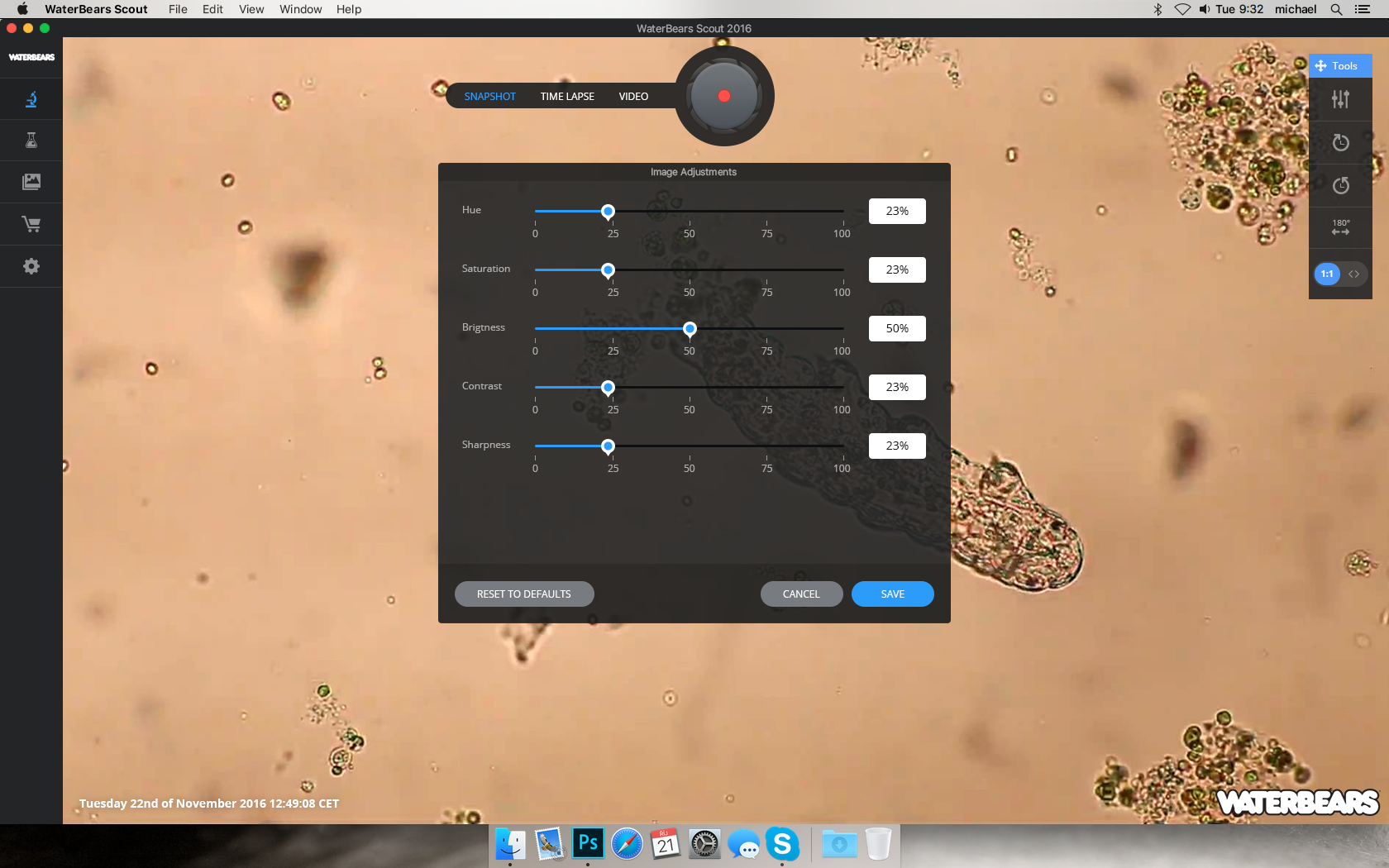
Task: Adjust the Brigtness slider handle
Action: (x=690, y=329)
